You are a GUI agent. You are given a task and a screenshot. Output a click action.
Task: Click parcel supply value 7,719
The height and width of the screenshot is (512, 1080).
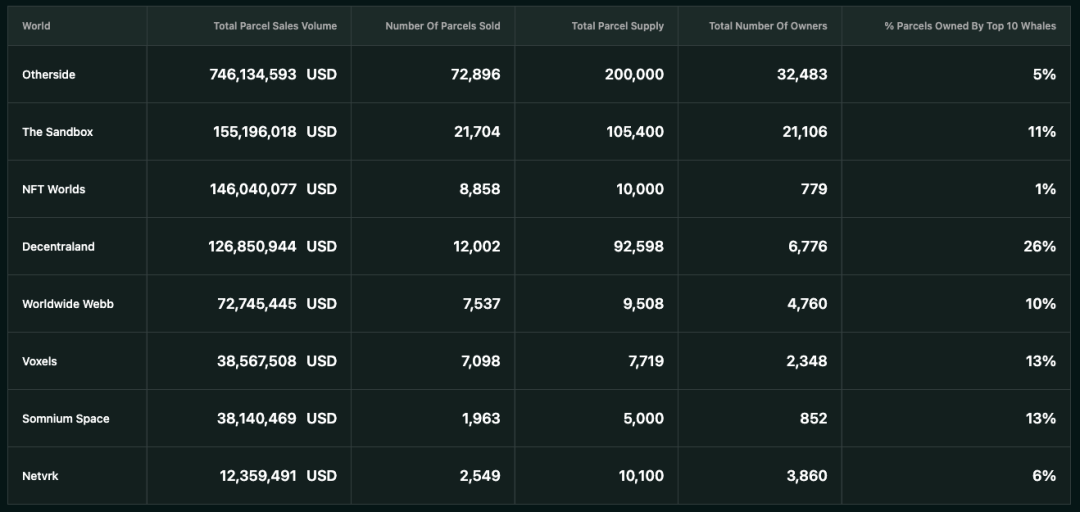click(x=646, y=361)
